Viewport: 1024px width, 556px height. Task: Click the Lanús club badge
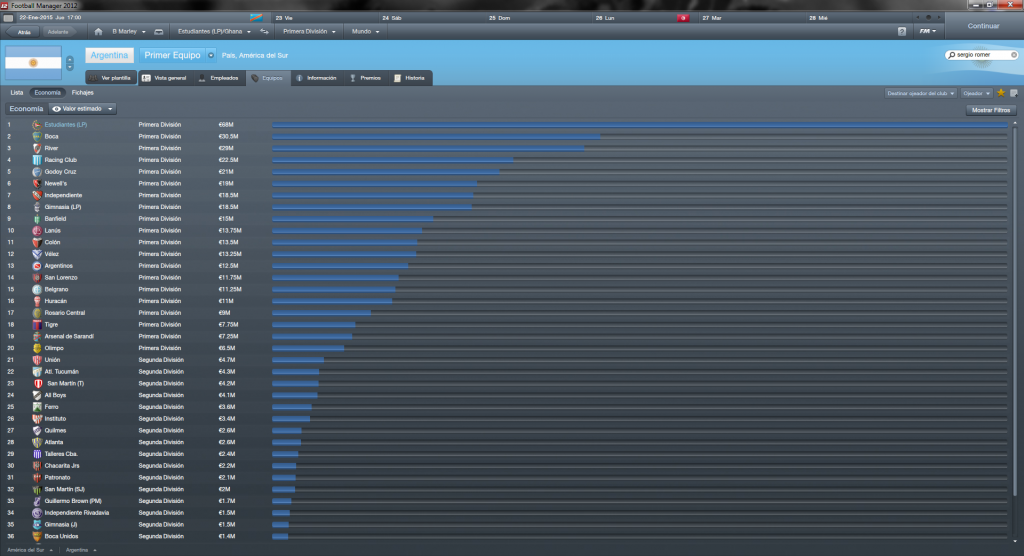click(x=37, y=231)
